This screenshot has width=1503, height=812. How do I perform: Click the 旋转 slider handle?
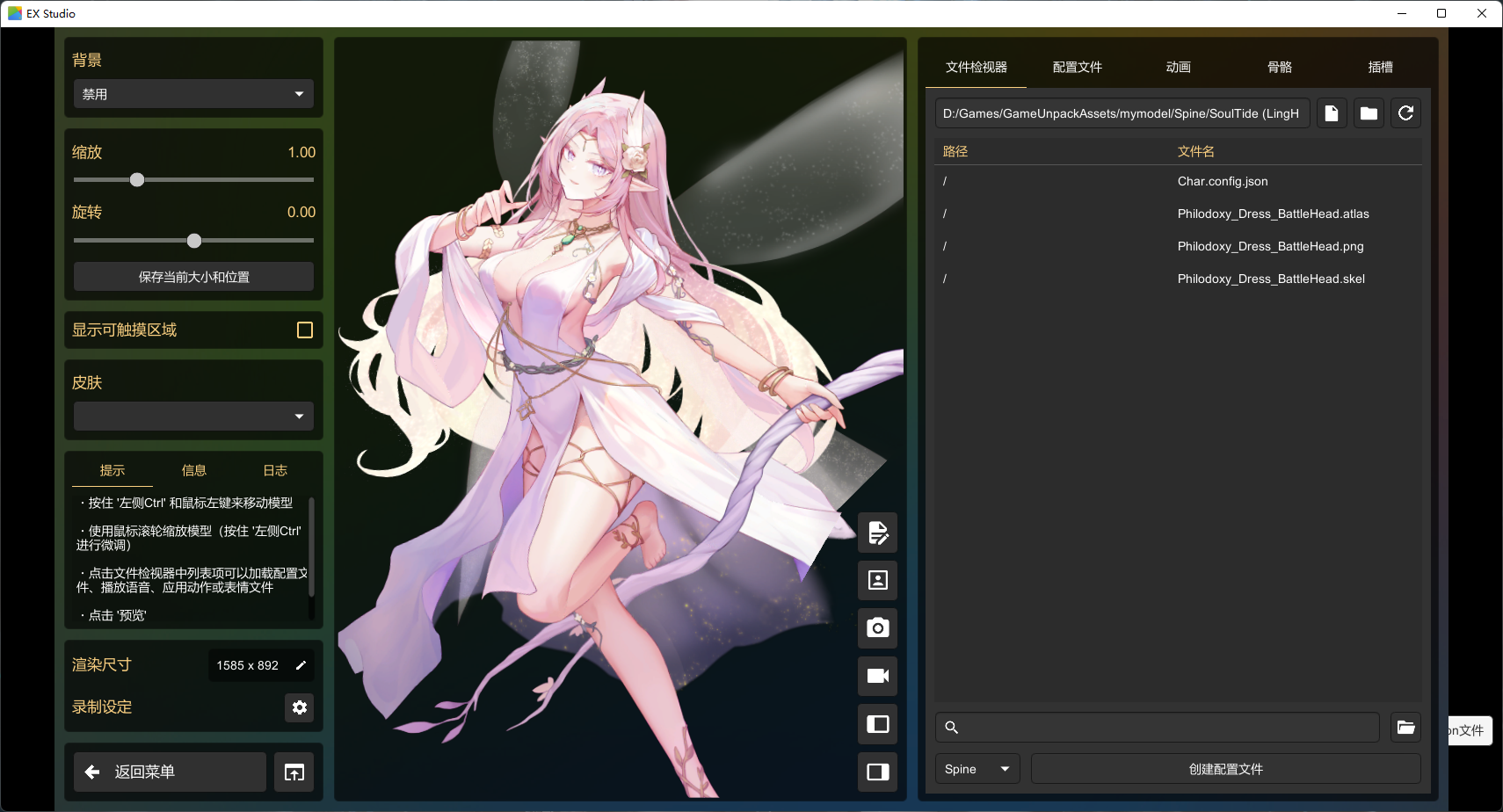point(194,241)
